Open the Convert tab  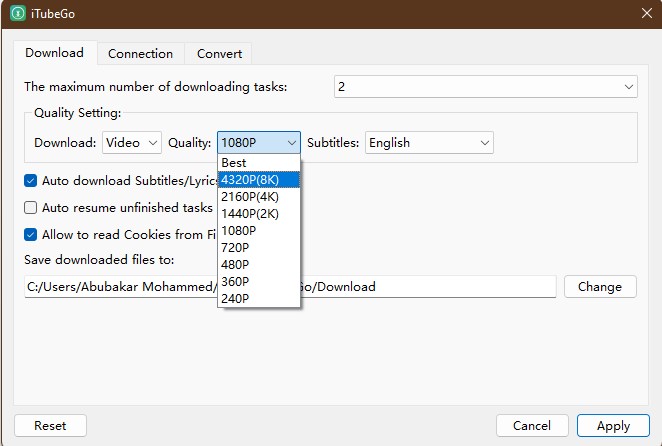(x=219, y=54)
